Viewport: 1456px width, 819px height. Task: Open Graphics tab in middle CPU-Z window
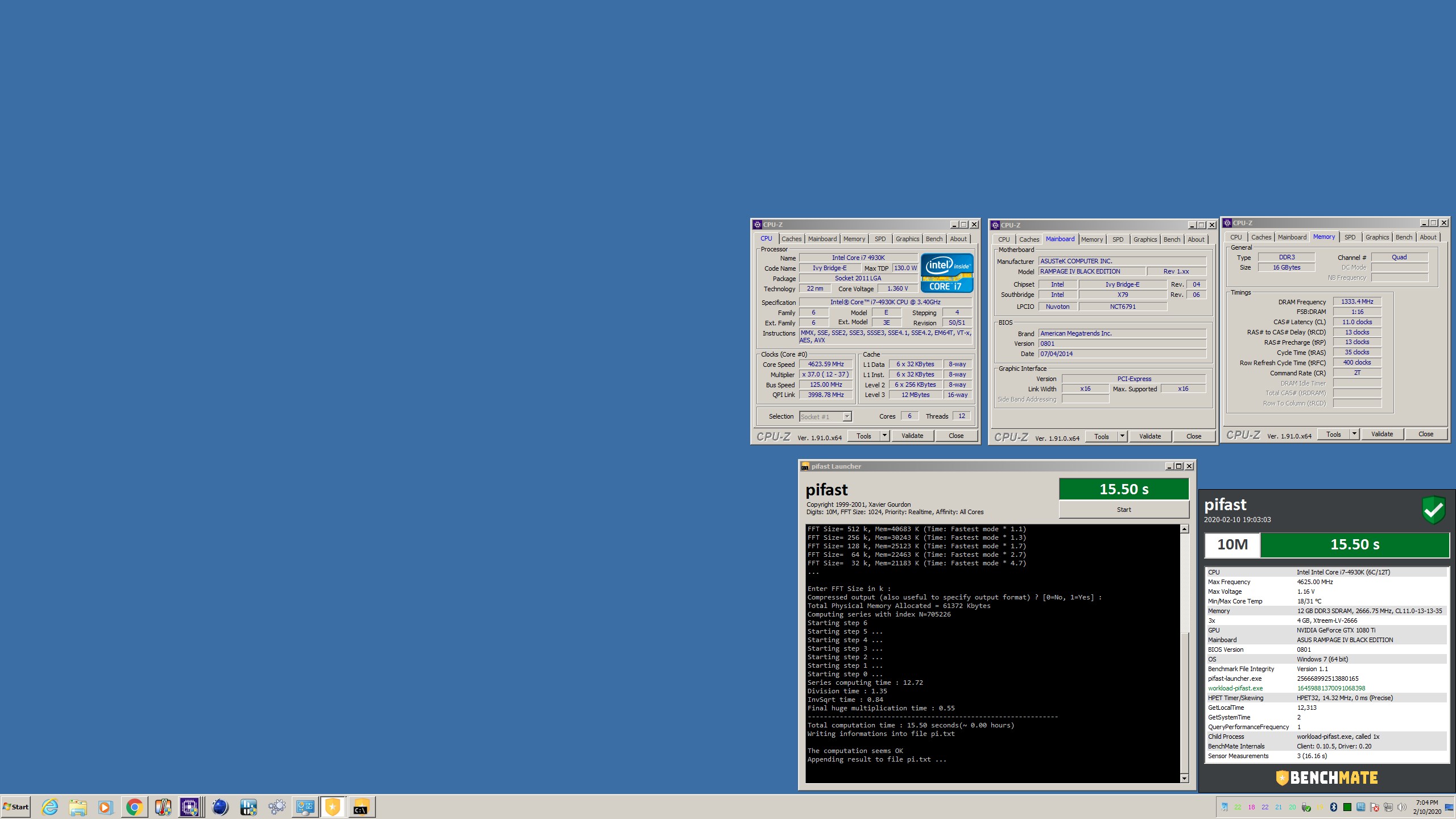pyautogui.click(x=1145, y=239)
